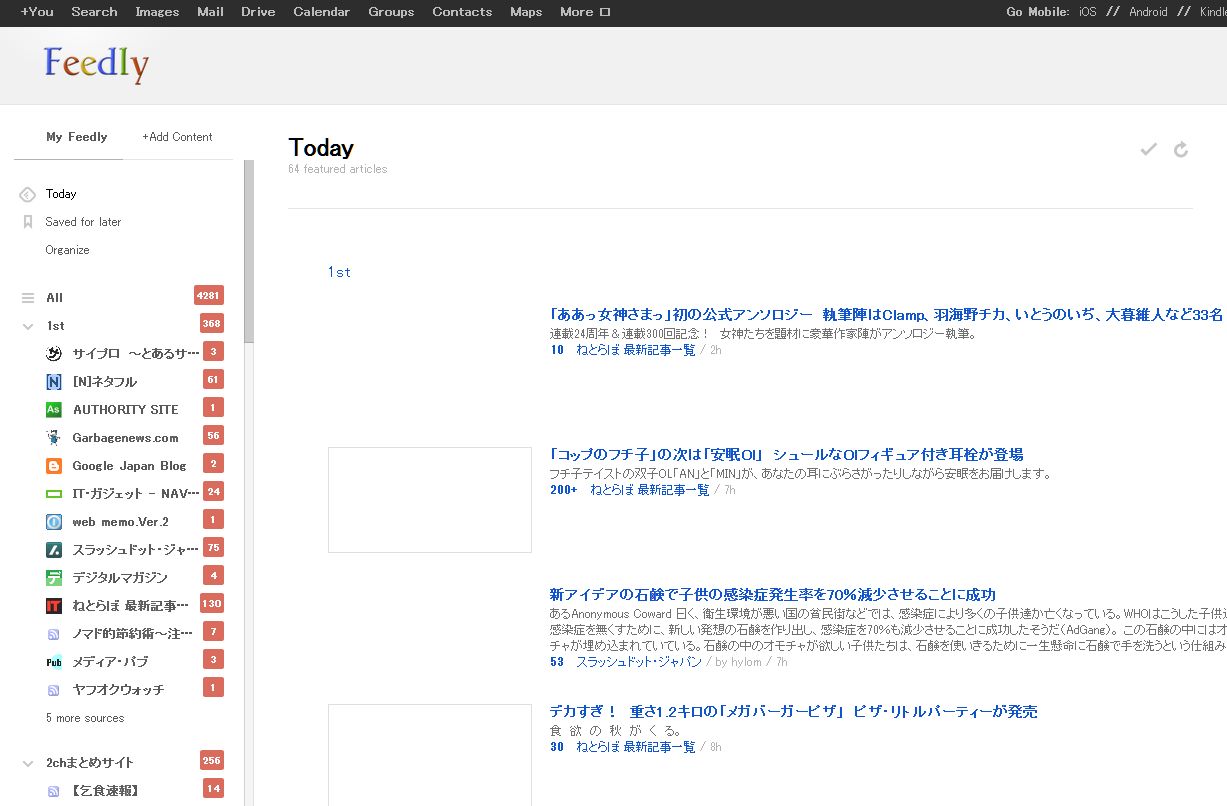This screenshot has width=1227, height=806.
Task: Open article デカすぎ！ メガバーガーピザ
Action: pos(793,712)
